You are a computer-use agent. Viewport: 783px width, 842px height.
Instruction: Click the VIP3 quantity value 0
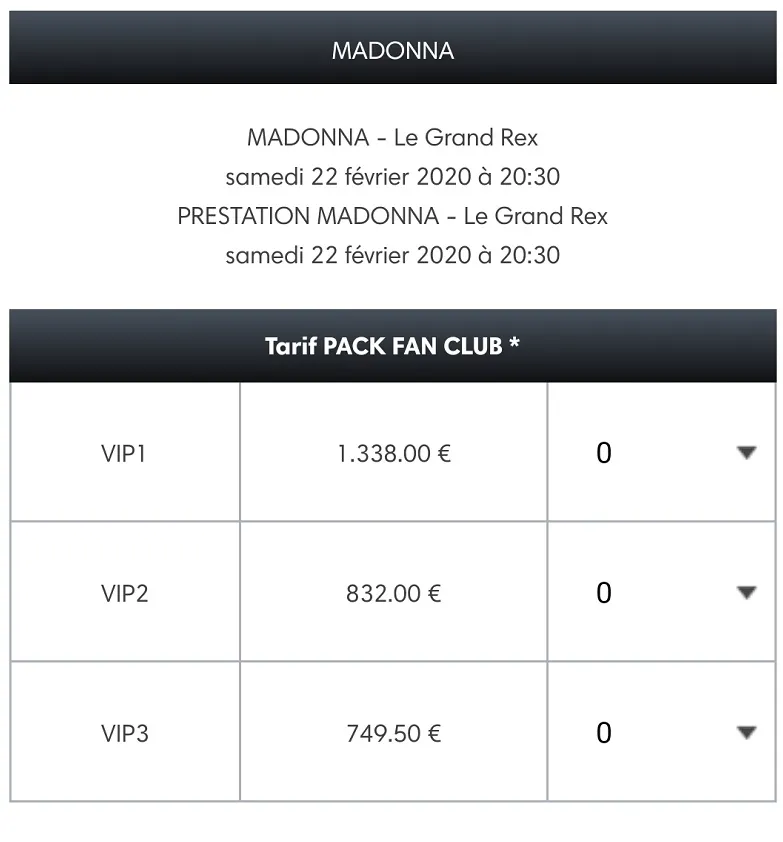click(x=604, y=733)
